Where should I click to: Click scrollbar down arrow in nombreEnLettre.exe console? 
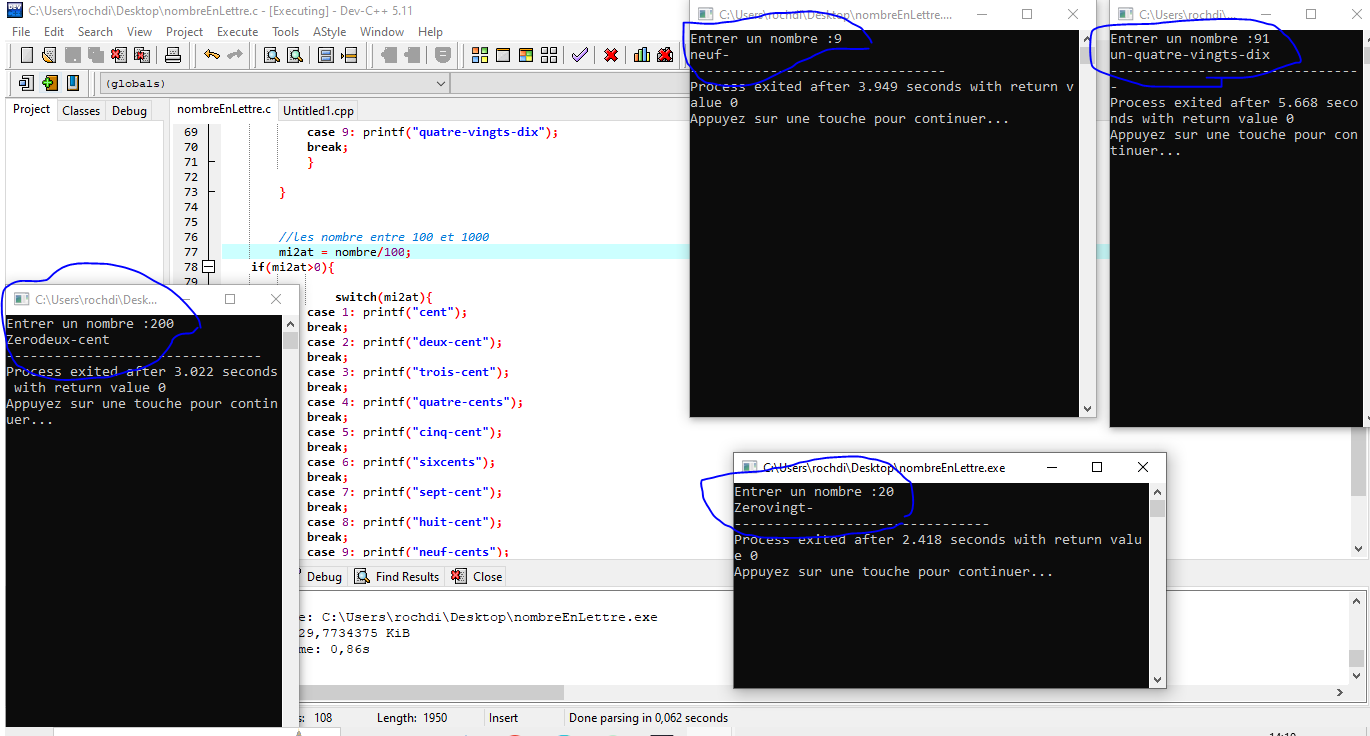1157,679
